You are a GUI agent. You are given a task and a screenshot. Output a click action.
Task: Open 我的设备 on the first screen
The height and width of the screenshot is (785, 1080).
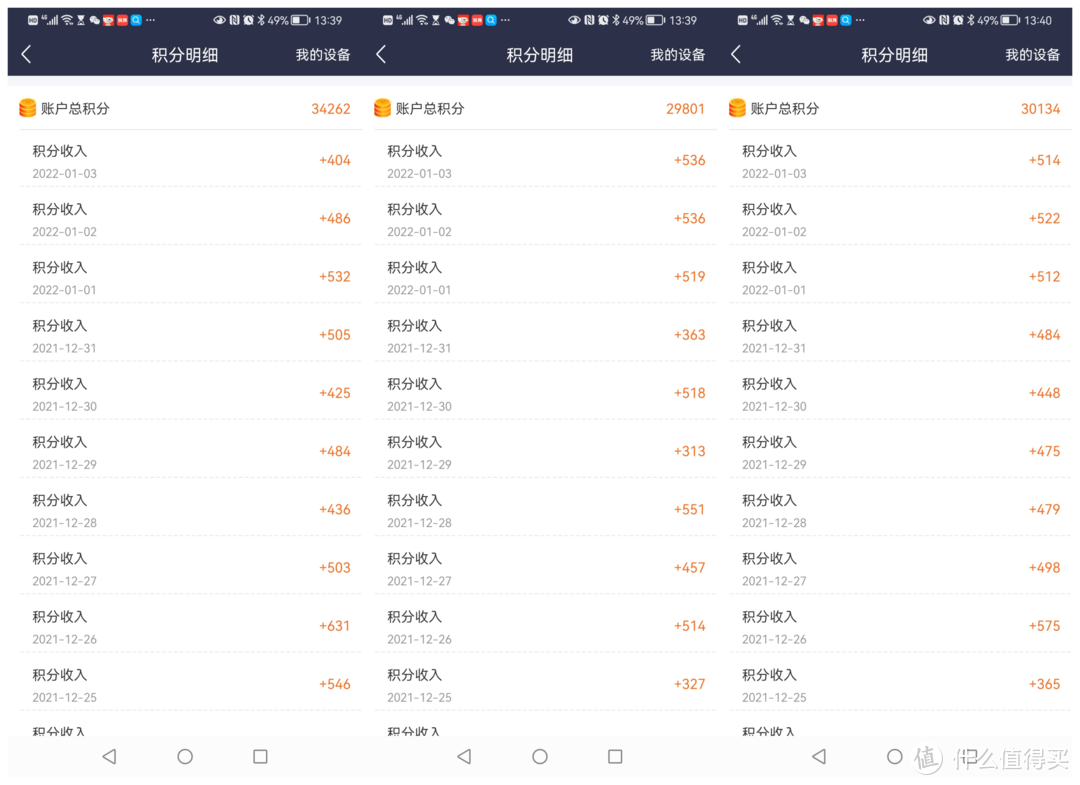(x=322, y=55)
